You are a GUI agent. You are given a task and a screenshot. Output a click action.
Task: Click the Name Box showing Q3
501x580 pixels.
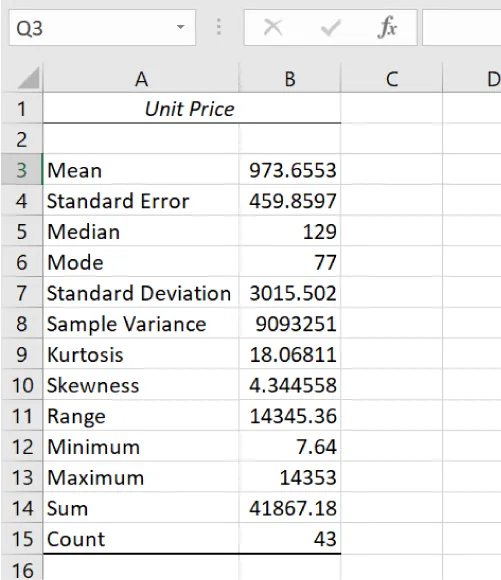point(102,28)
